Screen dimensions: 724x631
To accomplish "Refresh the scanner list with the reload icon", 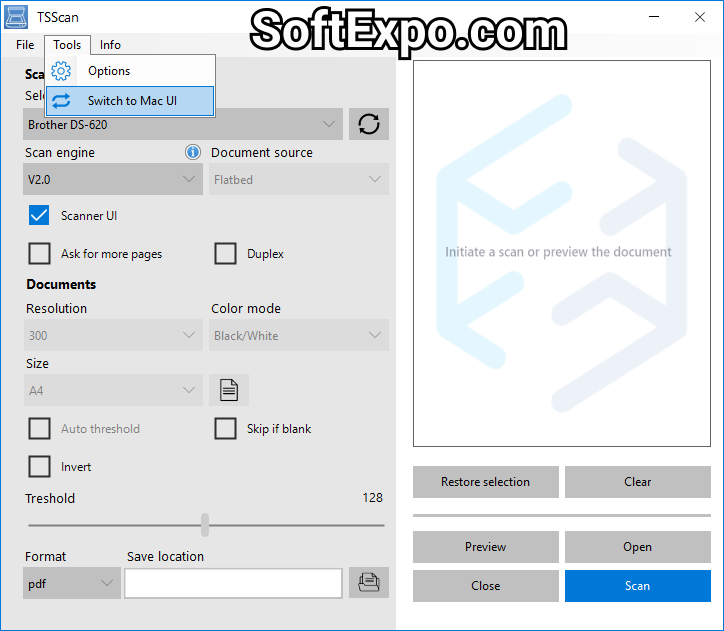I will [x=368, y=124].
